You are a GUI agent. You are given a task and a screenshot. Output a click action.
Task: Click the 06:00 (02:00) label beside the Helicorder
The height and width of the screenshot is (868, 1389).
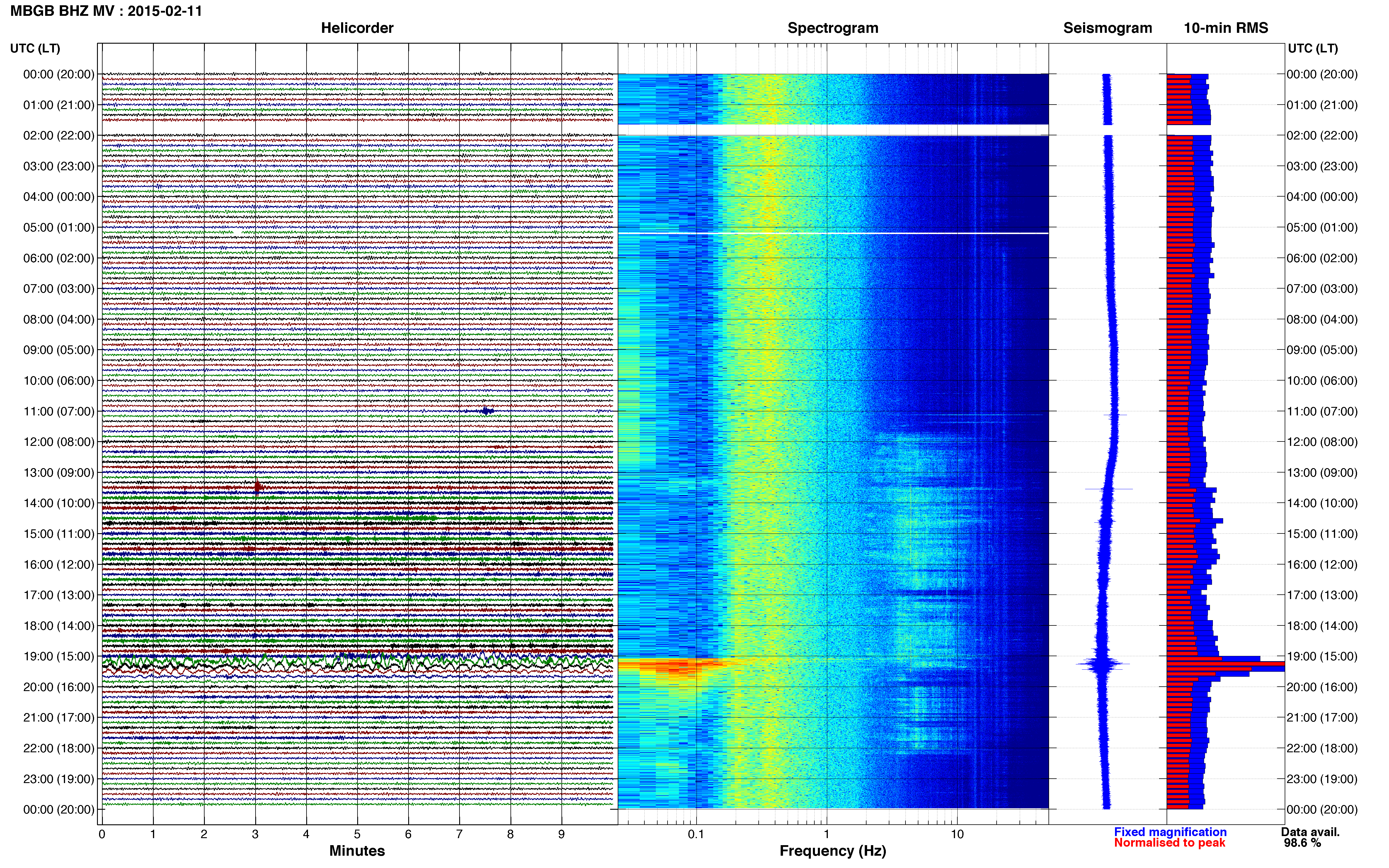[59, 258]
